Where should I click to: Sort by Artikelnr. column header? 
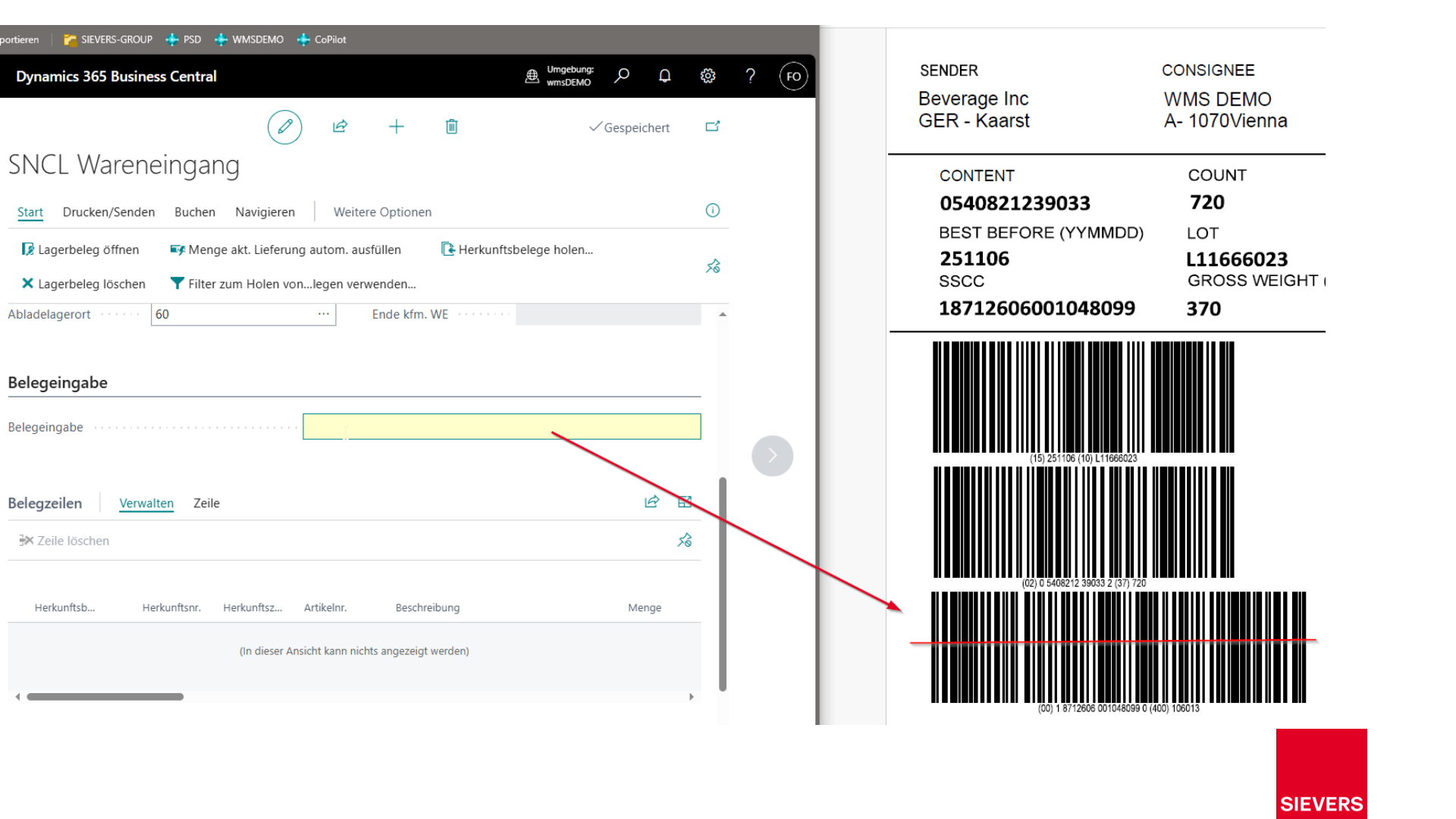(325, 607)
